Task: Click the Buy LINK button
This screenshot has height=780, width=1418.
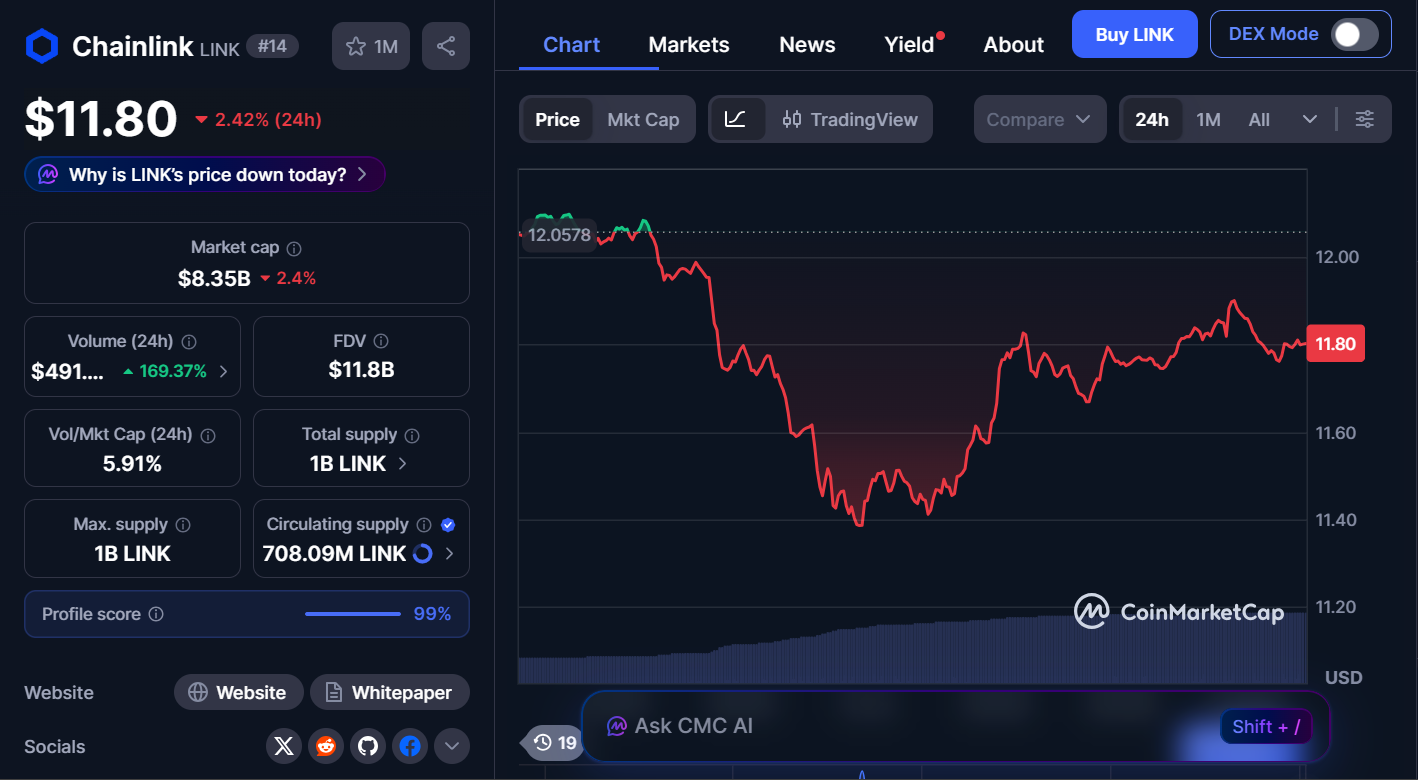Action: (x=1134, y=35)
